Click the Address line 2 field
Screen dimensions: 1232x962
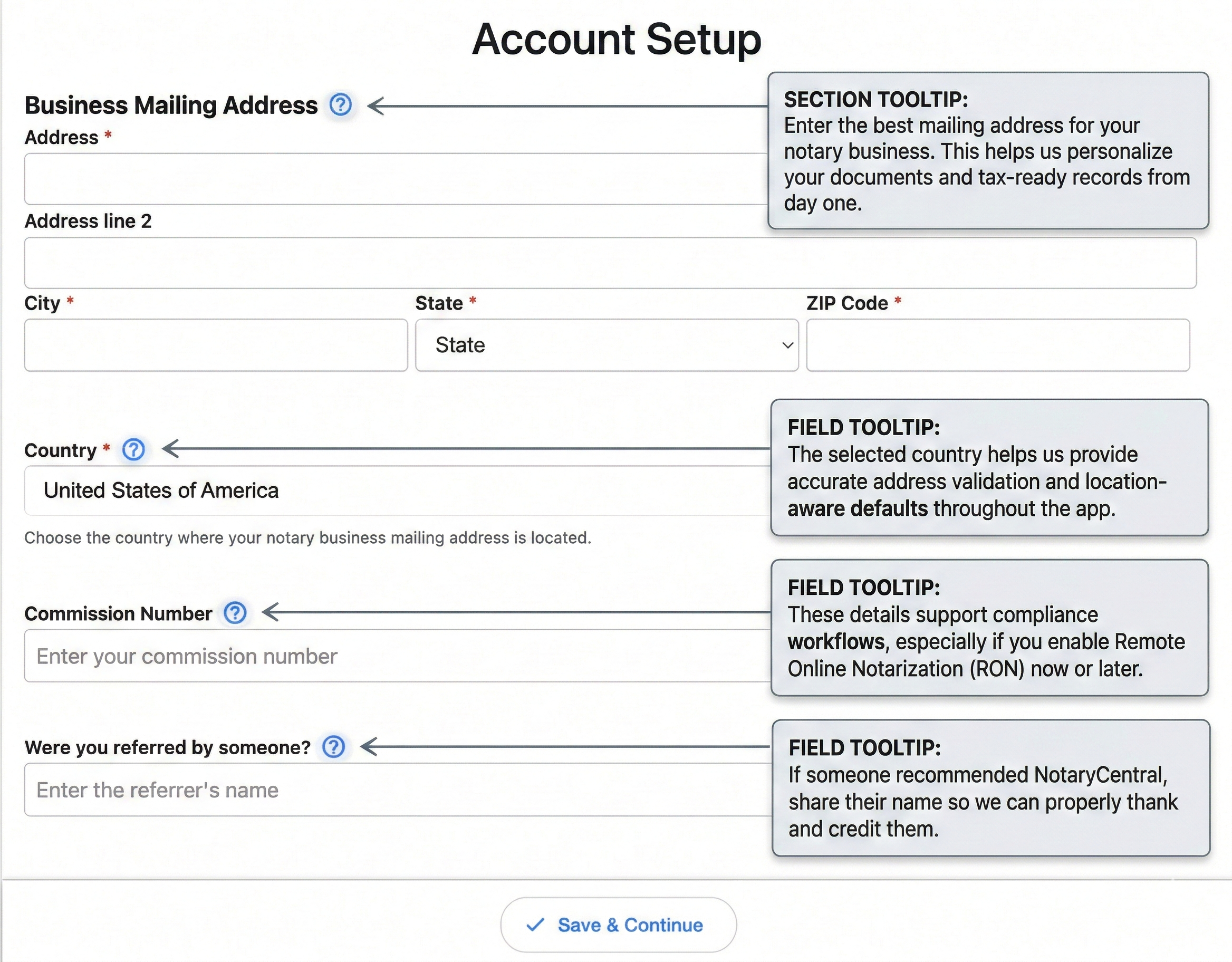pyautogui.click(x=609, y=263)
